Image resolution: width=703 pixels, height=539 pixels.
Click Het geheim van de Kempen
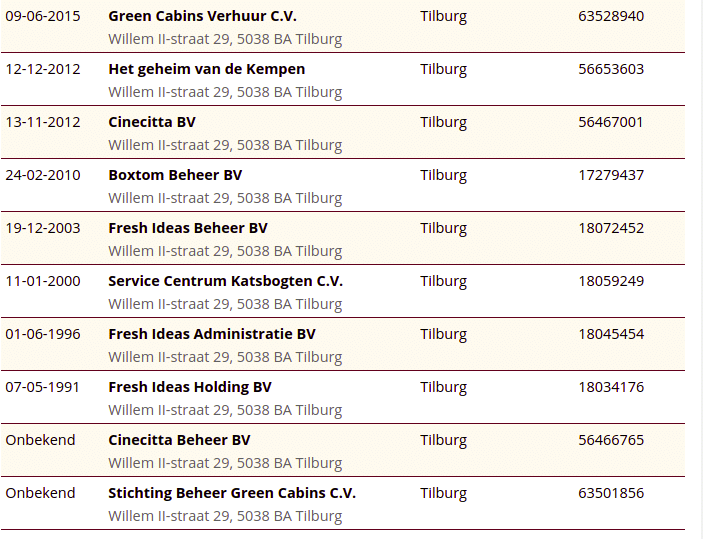[x=206, y=69]
